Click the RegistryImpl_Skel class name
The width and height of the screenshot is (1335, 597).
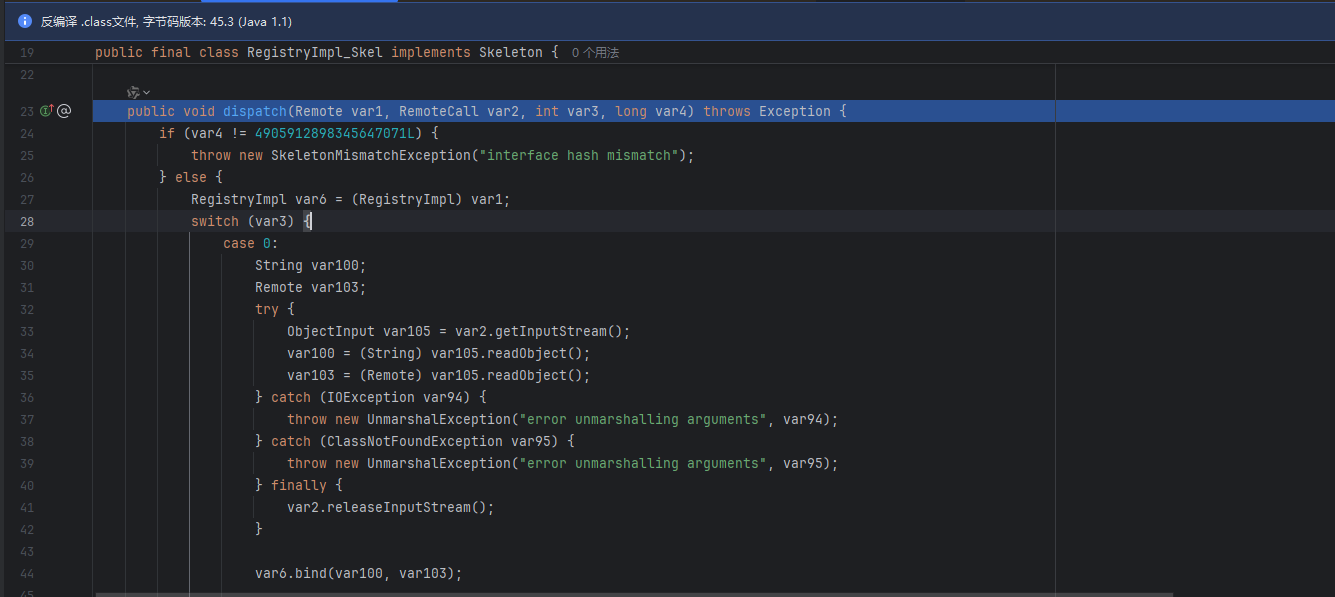tap(315, 52)
